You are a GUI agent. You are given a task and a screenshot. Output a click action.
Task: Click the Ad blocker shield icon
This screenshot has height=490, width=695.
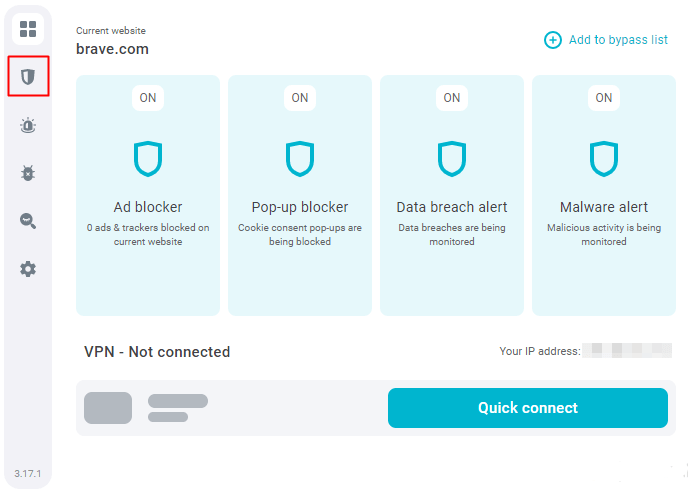pyautogui.click(x=148, y=159)
